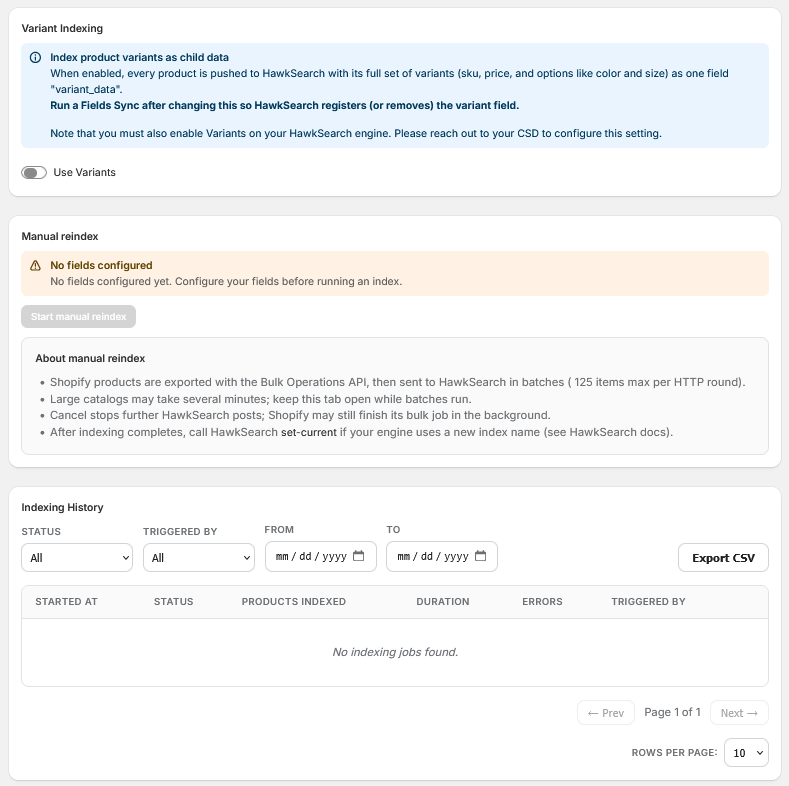789x786 pixels.
Task: Click the Started At column header
Action: click(66, 601)
